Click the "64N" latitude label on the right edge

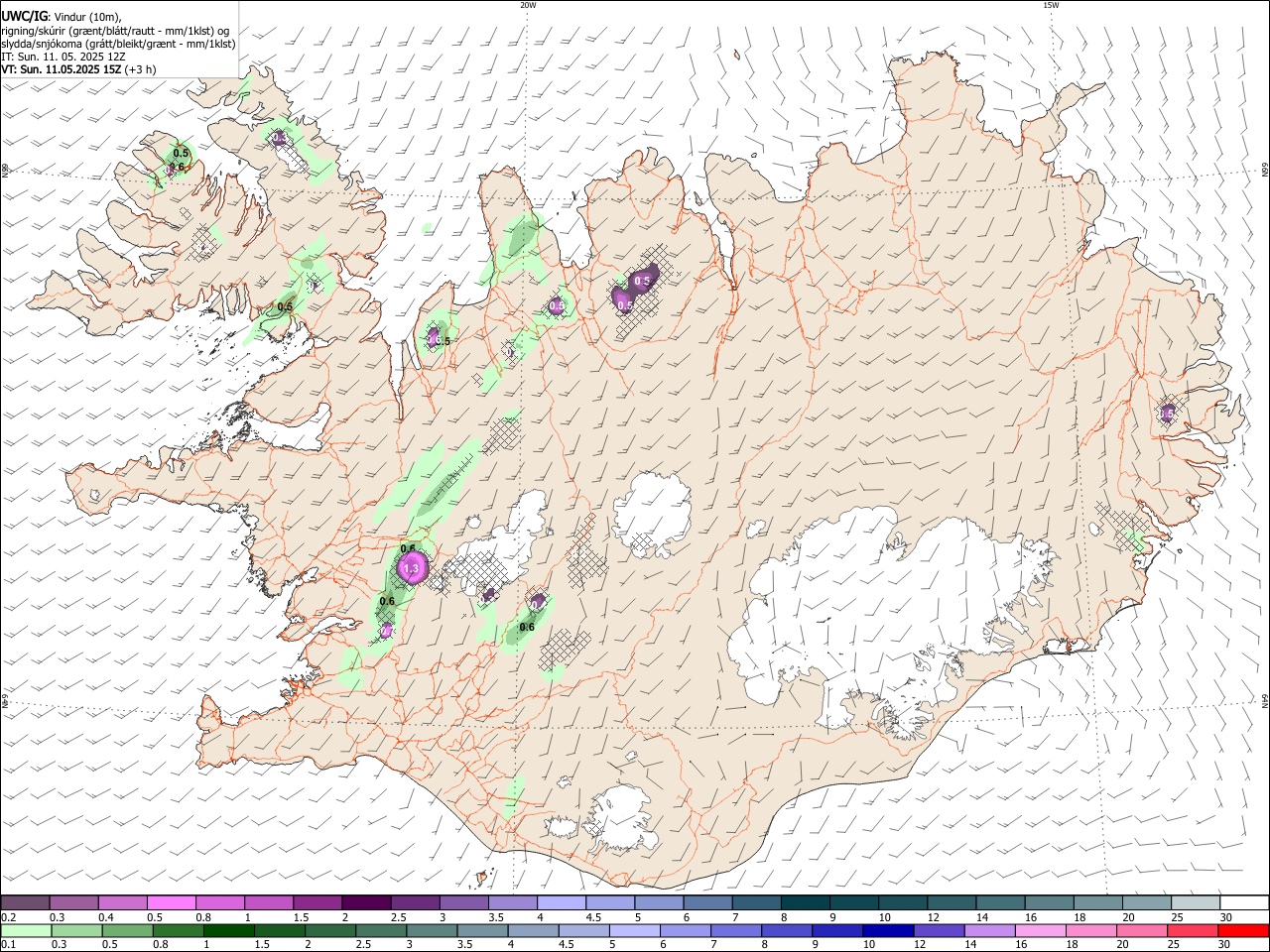1265,700
